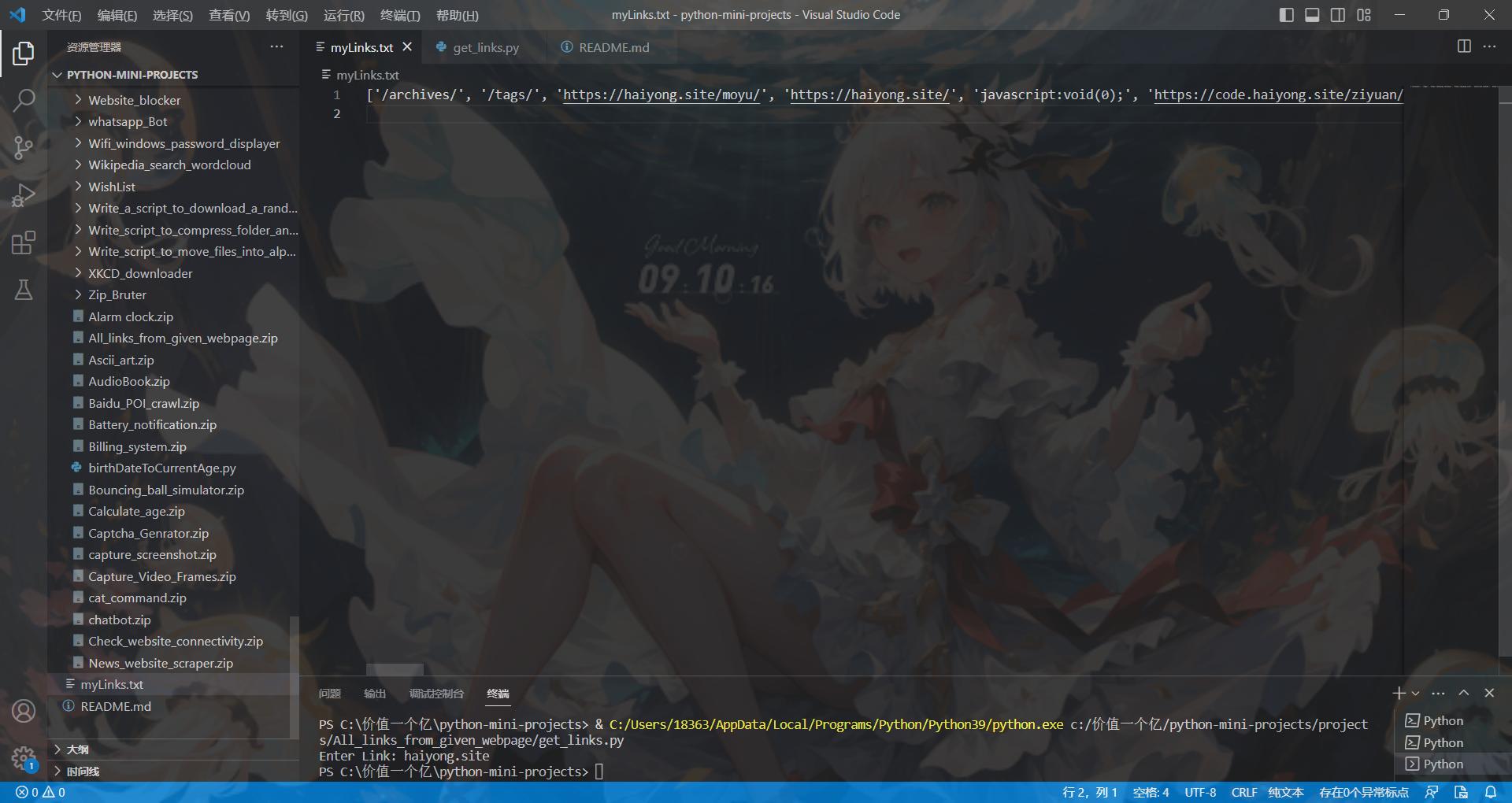Collapse the PYTHON-MINI-PROJECTS folder

[57, 75]
